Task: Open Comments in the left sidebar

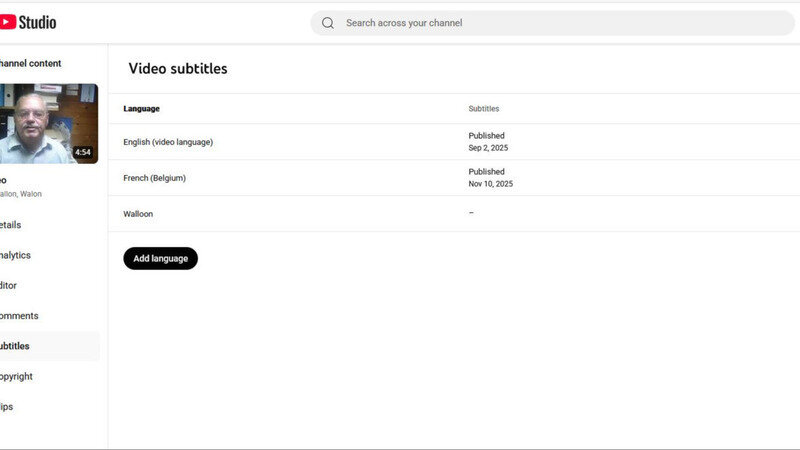Action: [x=18, y=316]
